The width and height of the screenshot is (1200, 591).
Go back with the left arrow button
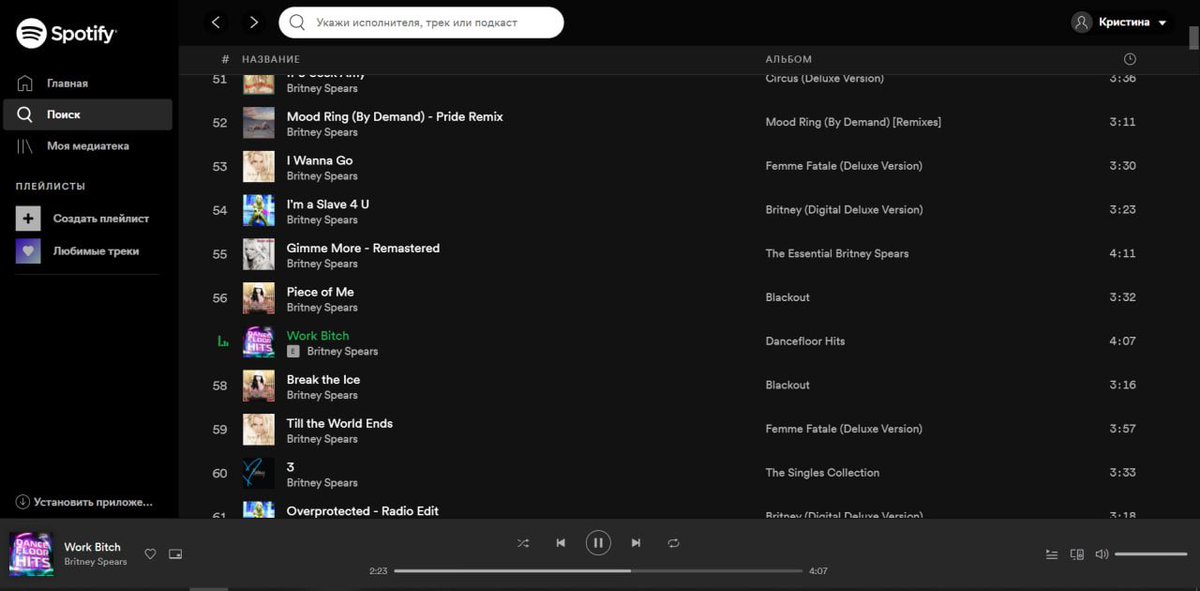point(216,22)
